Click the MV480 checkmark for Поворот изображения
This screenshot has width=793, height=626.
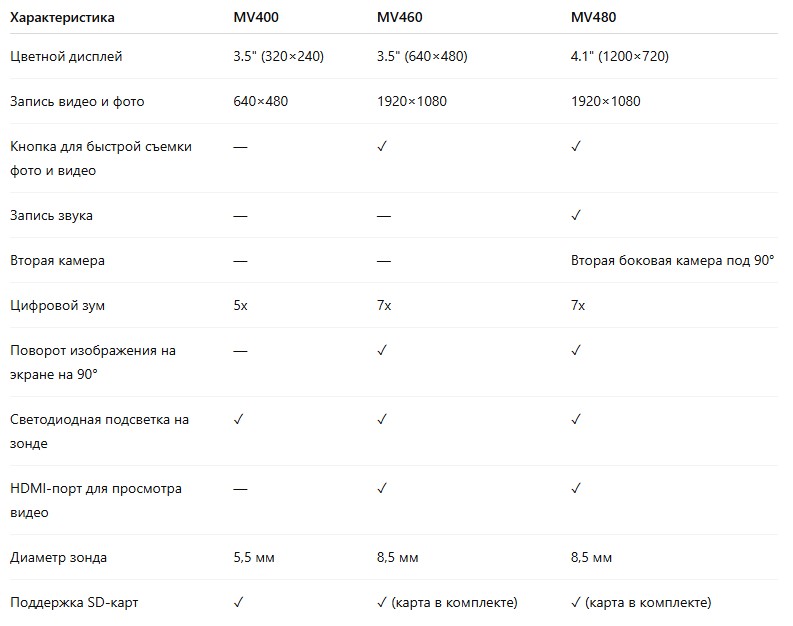tap(576, 351)
